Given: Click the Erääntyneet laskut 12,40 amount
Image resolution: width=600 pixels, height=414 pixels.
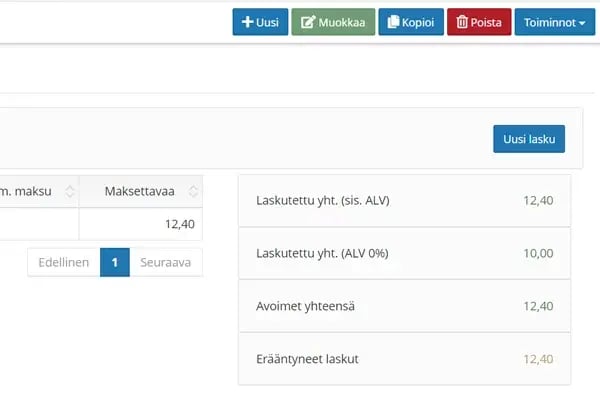Looking at the screenshot, I should coord(538,359).
